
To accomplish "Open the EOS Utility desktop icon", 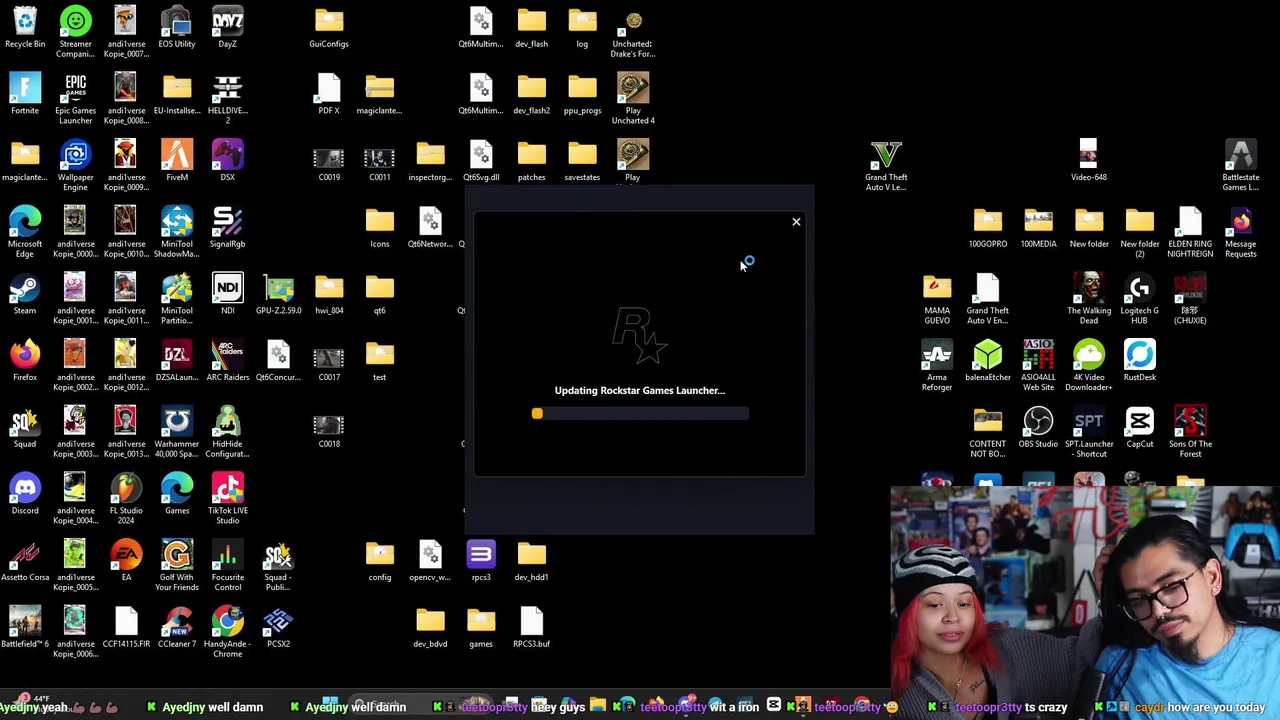I will point(177,27).
